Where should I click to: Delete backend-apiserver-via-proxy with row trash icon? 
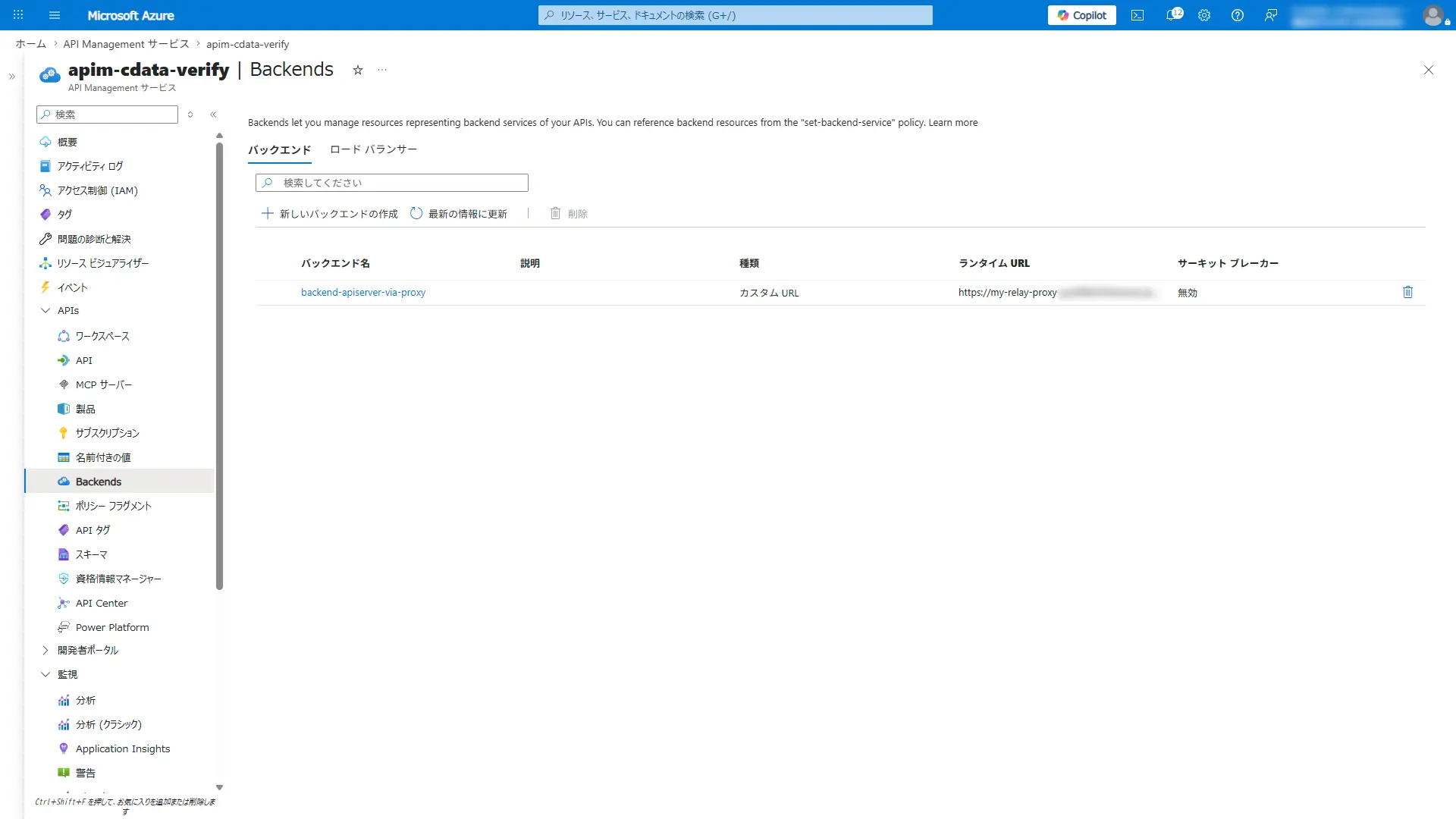(x=1407, y=292)
